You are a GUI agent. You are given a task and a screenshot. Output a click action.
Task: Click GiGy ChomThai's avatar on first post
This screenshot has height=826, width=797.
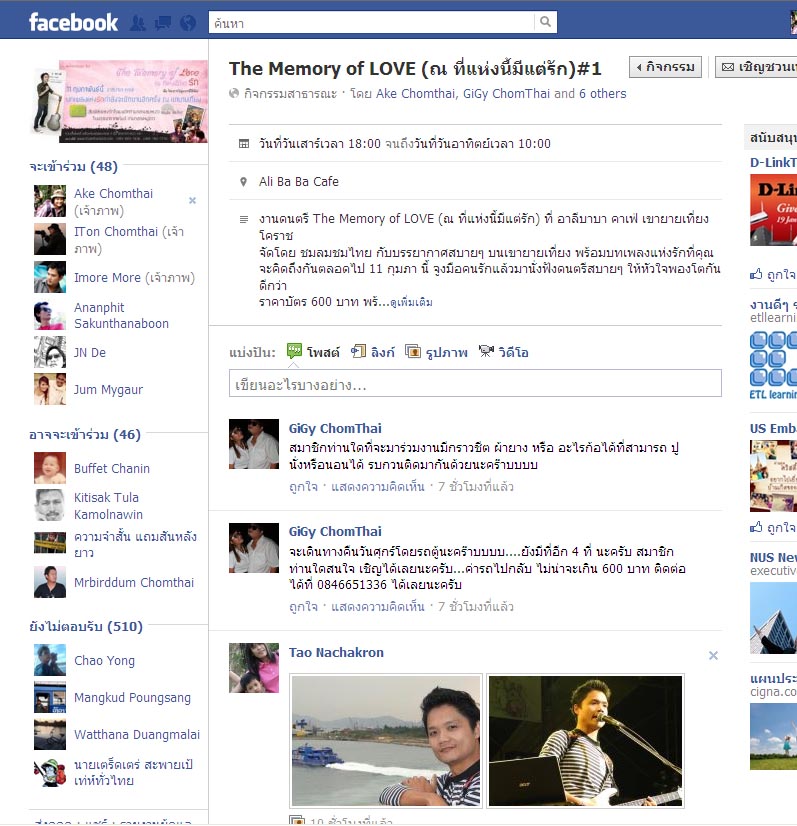(254, 444)
